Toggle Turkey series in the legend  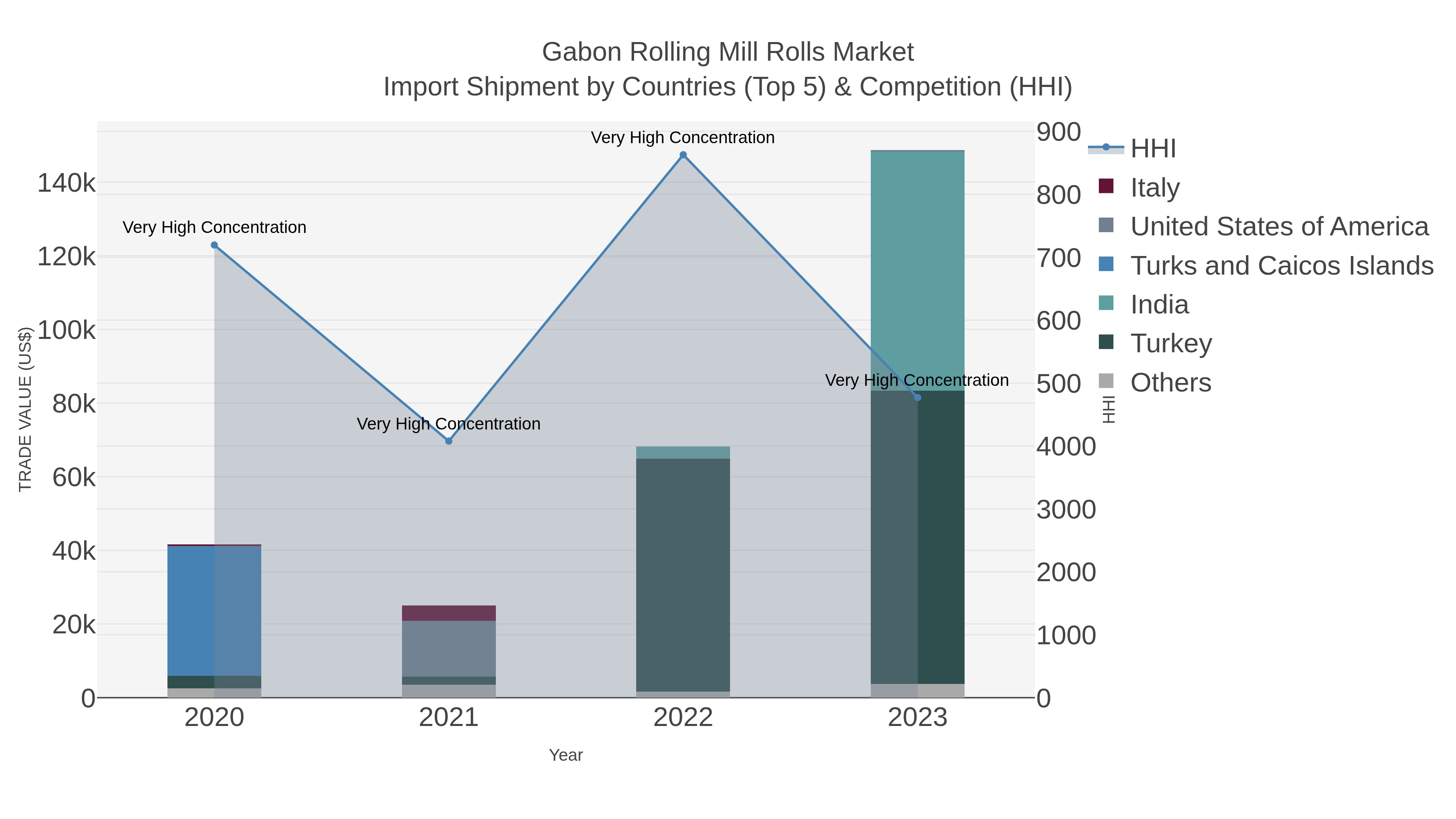[1155, 343]
